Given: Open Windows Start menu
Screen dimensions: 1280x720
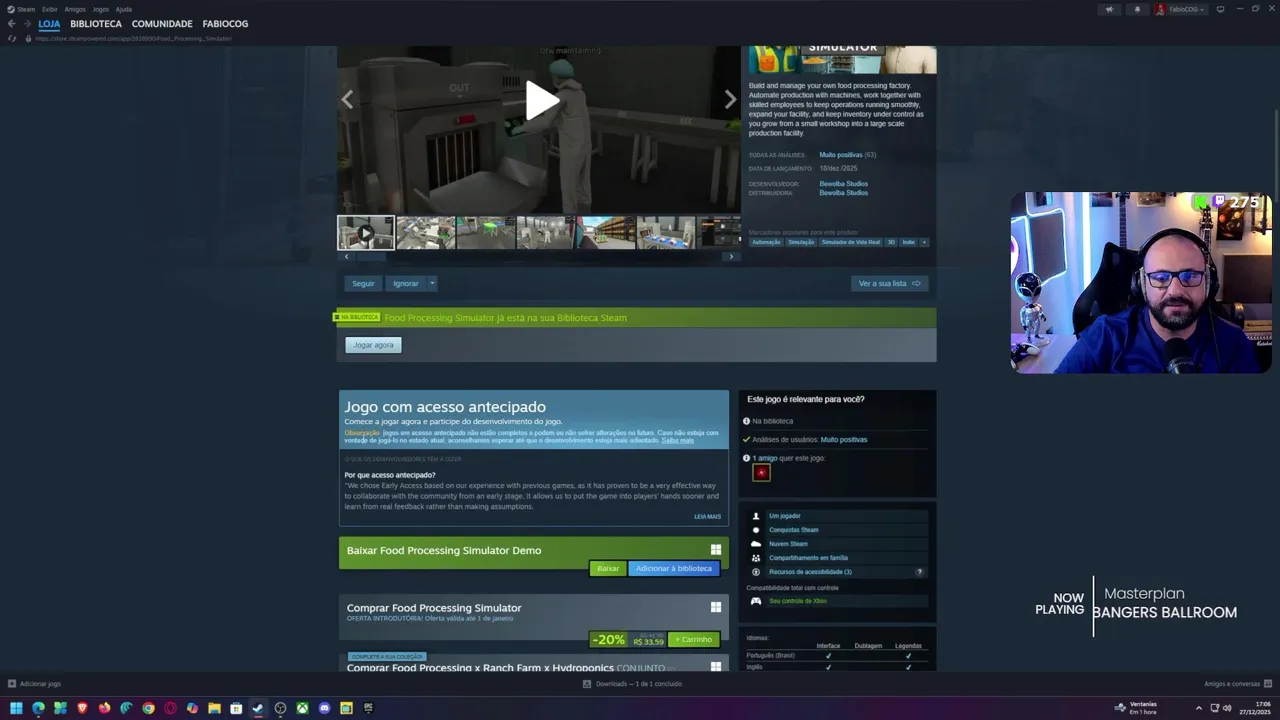Looking at the screenshot, I should 16,708.
